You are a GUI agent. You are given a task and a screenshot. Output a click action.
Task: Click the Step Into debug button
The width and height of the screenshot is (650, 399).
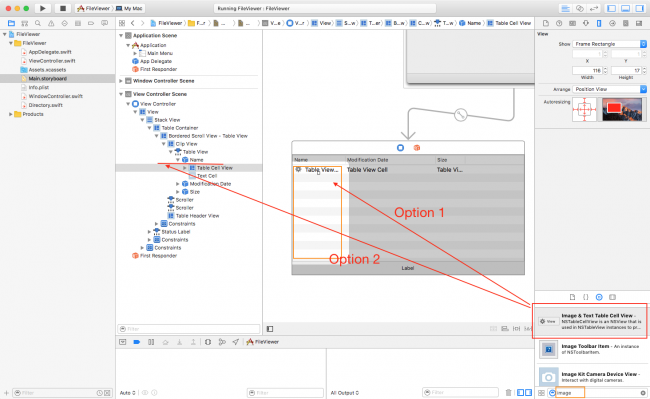click(179, 342)
